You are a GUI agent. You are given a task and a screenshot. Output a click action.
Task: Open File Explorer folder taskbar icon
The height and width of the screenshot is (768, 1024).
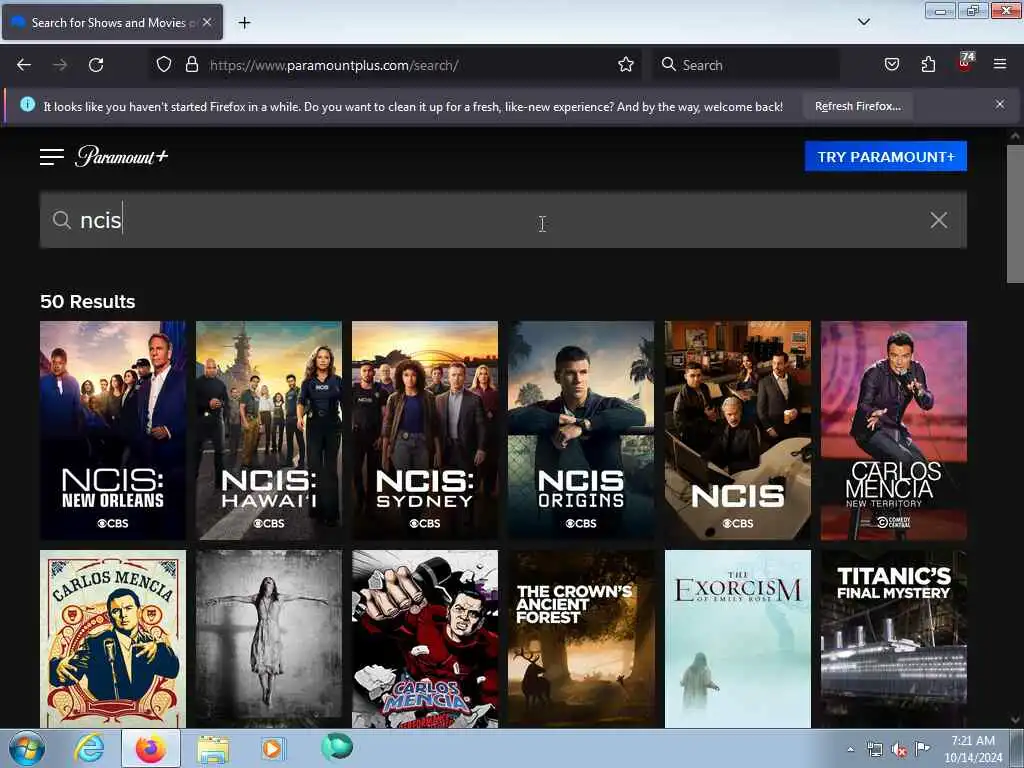click(213, 749)
